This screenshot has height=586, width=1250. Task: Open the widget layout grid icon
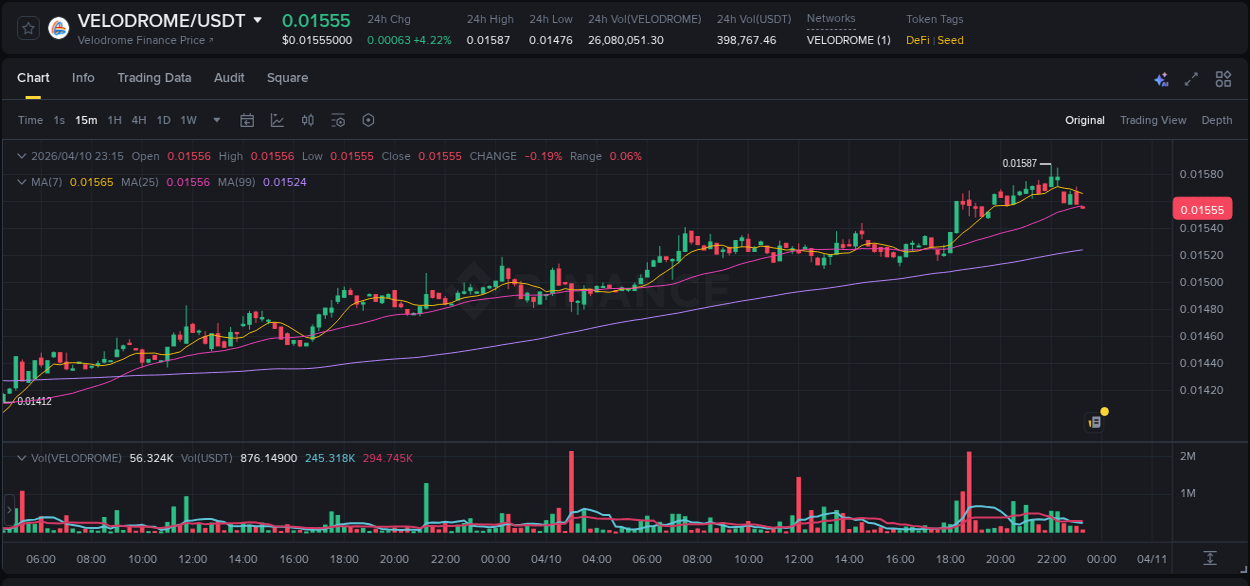tap(1223, 78)
